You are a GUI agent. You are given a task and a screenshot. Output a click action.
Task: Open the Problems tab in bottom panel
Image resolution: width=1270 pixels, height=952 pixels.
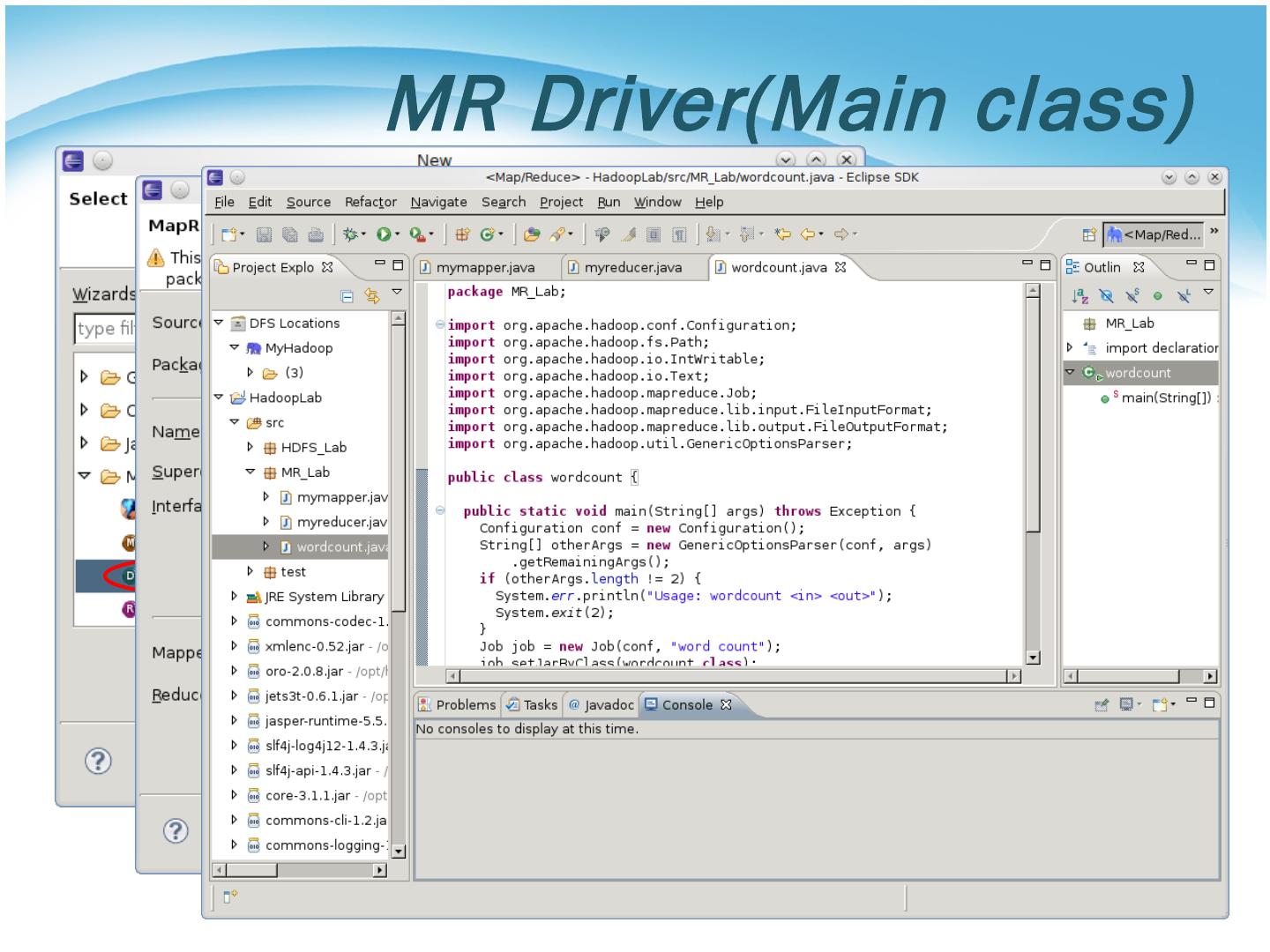point(457,704)
